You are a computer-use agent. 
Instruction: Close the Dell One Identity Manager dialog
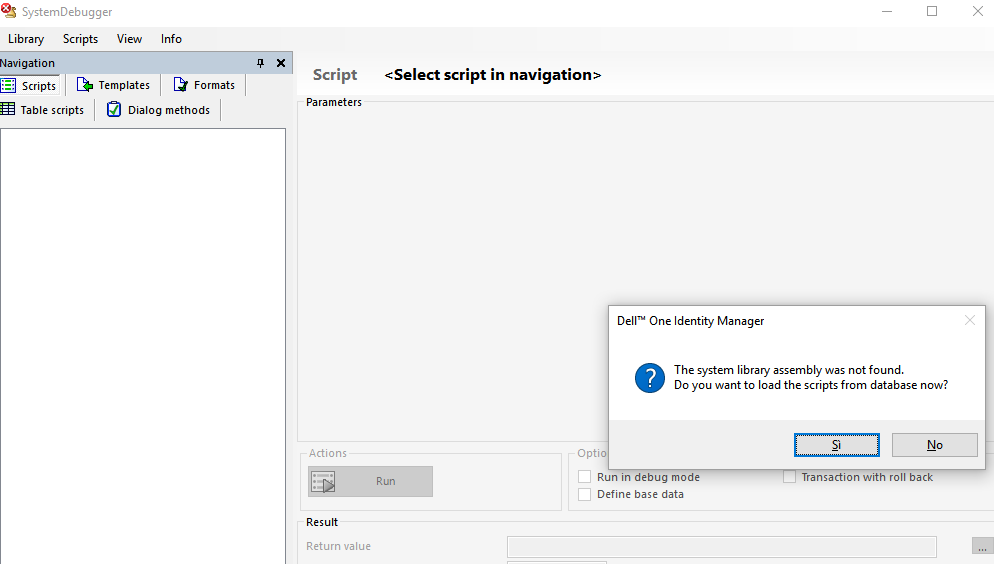(969, 320)
